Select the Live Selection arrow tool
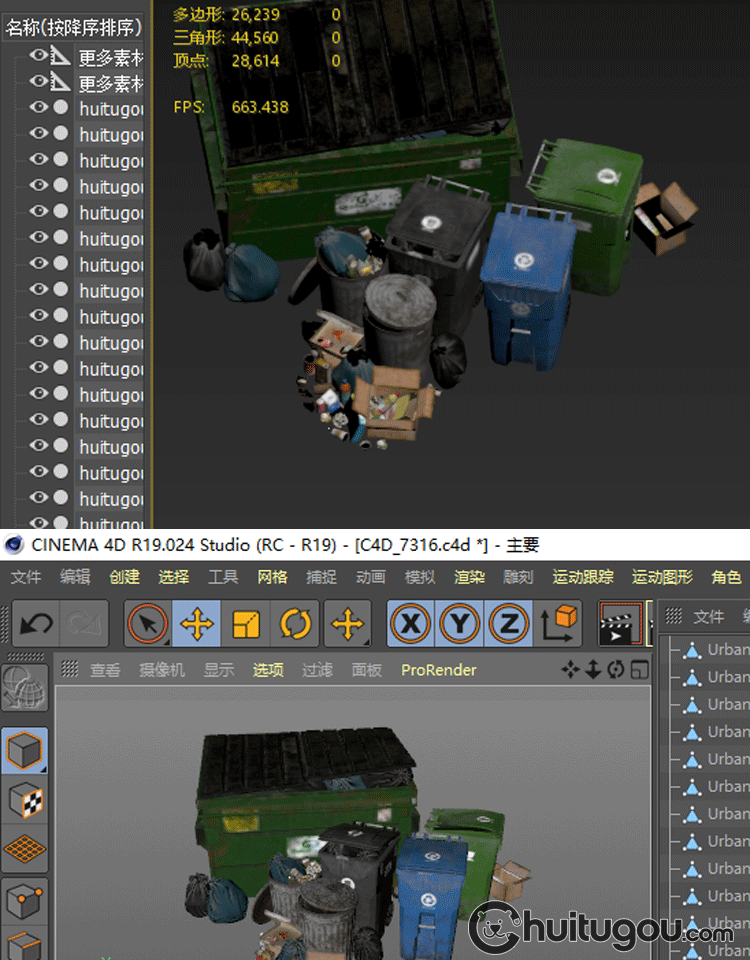750x960 pixels. [x=147, y=625]
